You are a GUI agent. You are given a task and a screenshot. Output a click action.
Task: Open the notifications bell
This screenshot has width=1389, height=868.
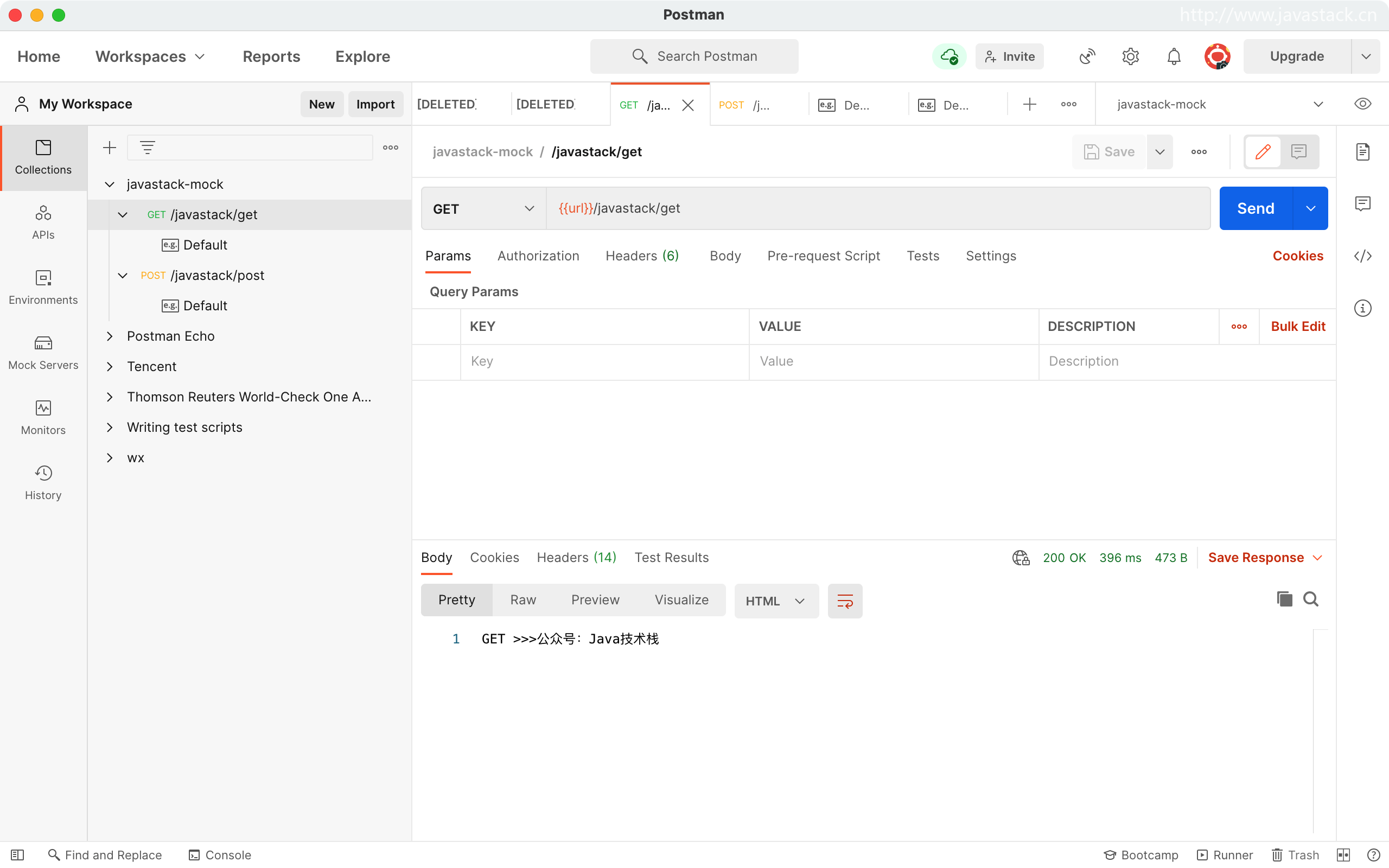[x=1174, y=56]
